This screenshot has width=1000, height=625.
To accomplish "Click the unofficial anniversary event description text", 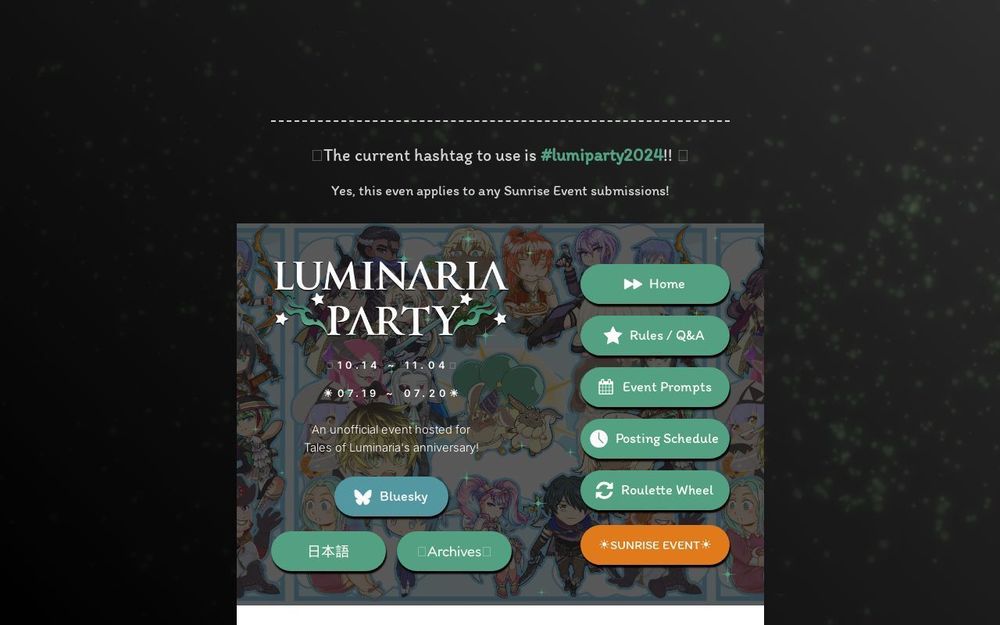I will (x=391, y=439).
